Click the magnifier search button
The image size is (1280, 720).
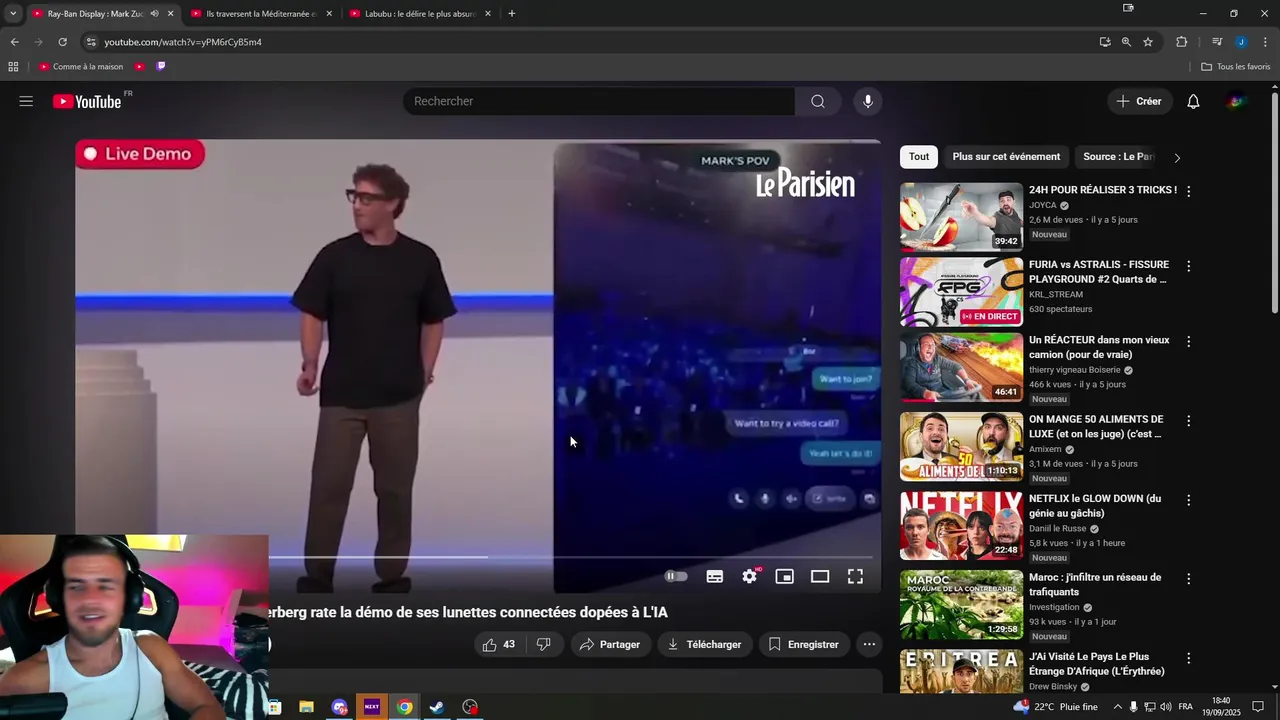pos(818,101)
